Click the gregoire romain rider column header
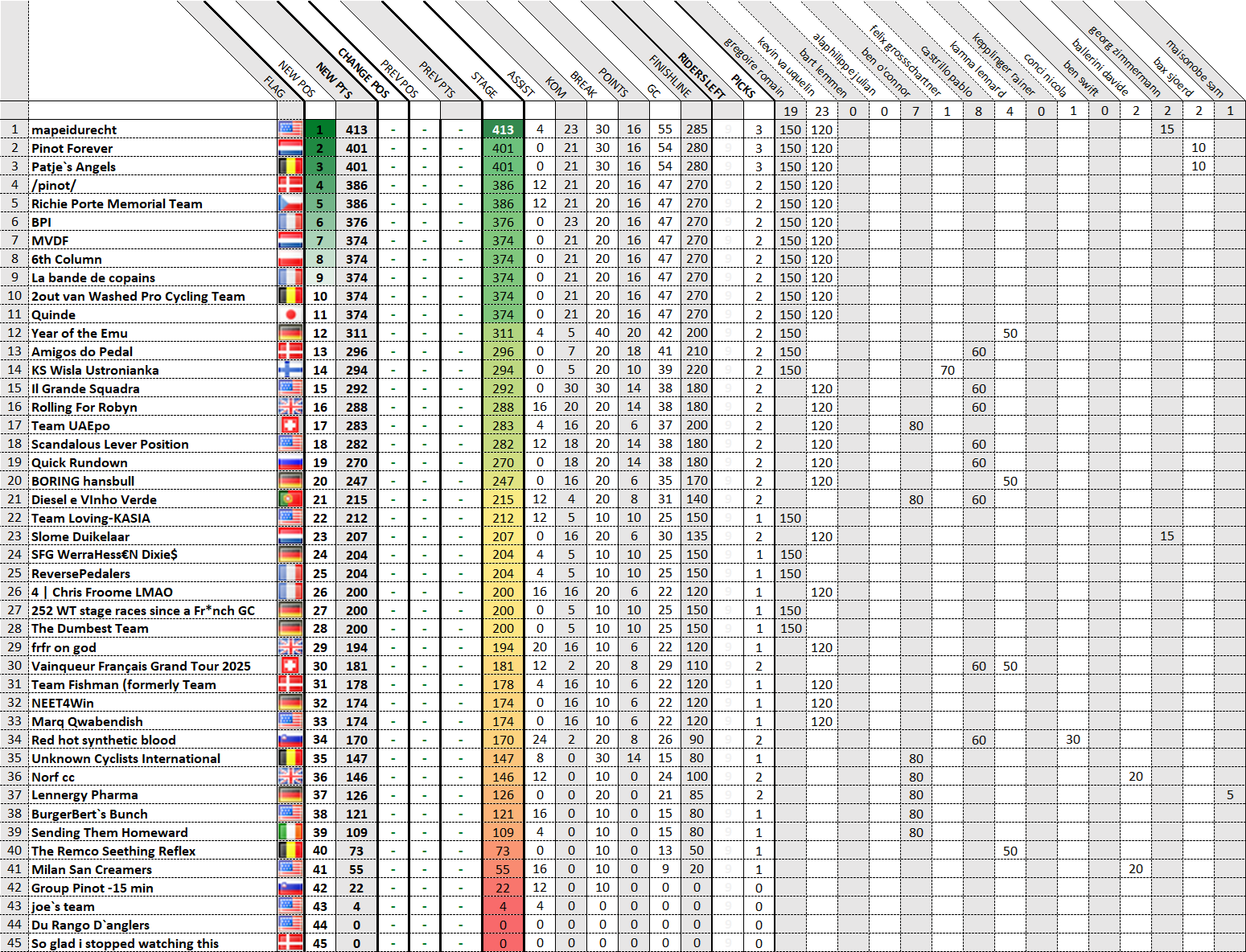This screenshot has height=952, width=1246. click(x=754, y=68)
